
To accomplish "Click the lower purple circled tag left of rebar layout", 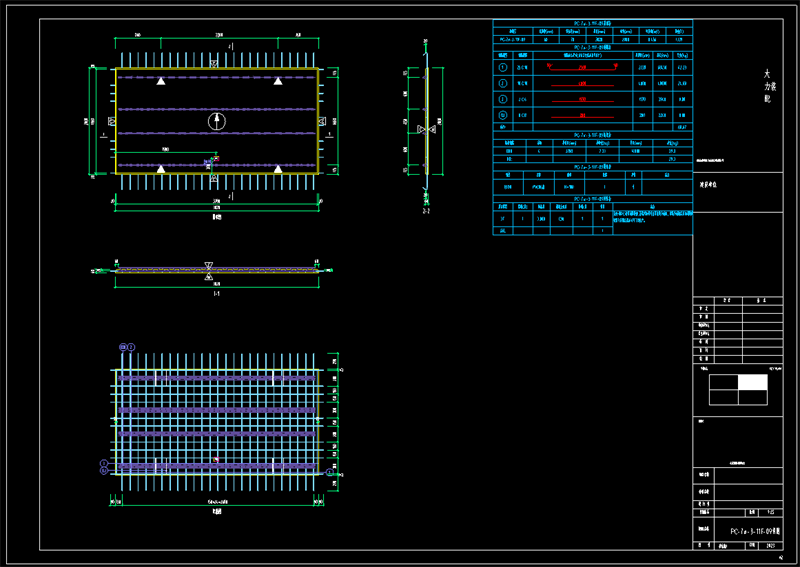I will [104, 471].
